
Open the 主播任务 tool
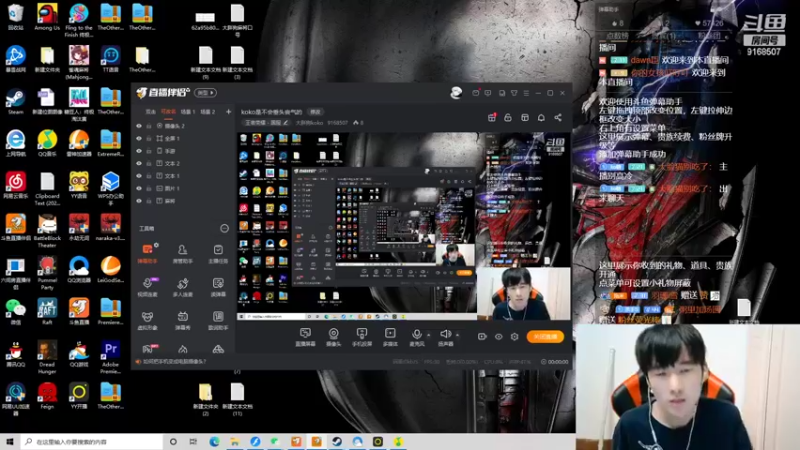pyautogui.click(x=218, y=253)
